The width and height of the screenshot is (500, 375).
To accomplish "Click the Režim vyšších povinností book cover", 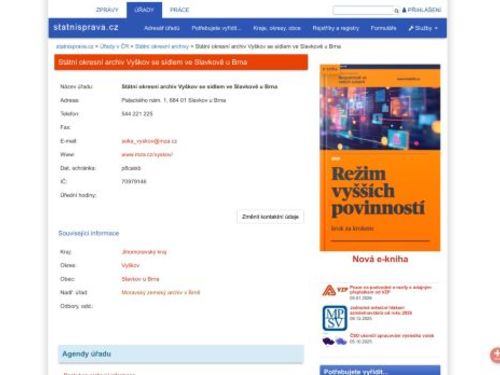I will click(380, 157).
